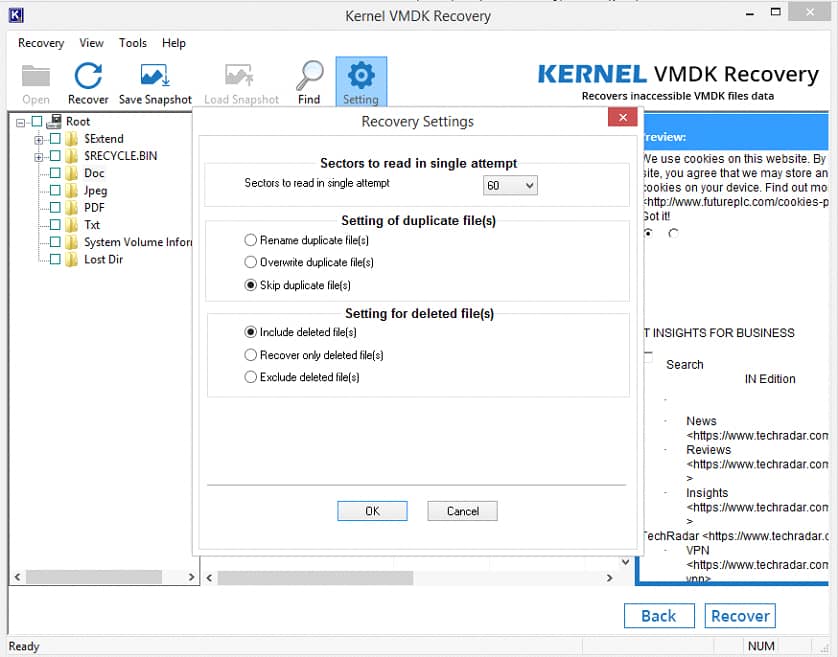Image resolution: width=838 pixels, height=657 pixels.
Task: Click Cancel in Recovery Settings
Action: 462,511
